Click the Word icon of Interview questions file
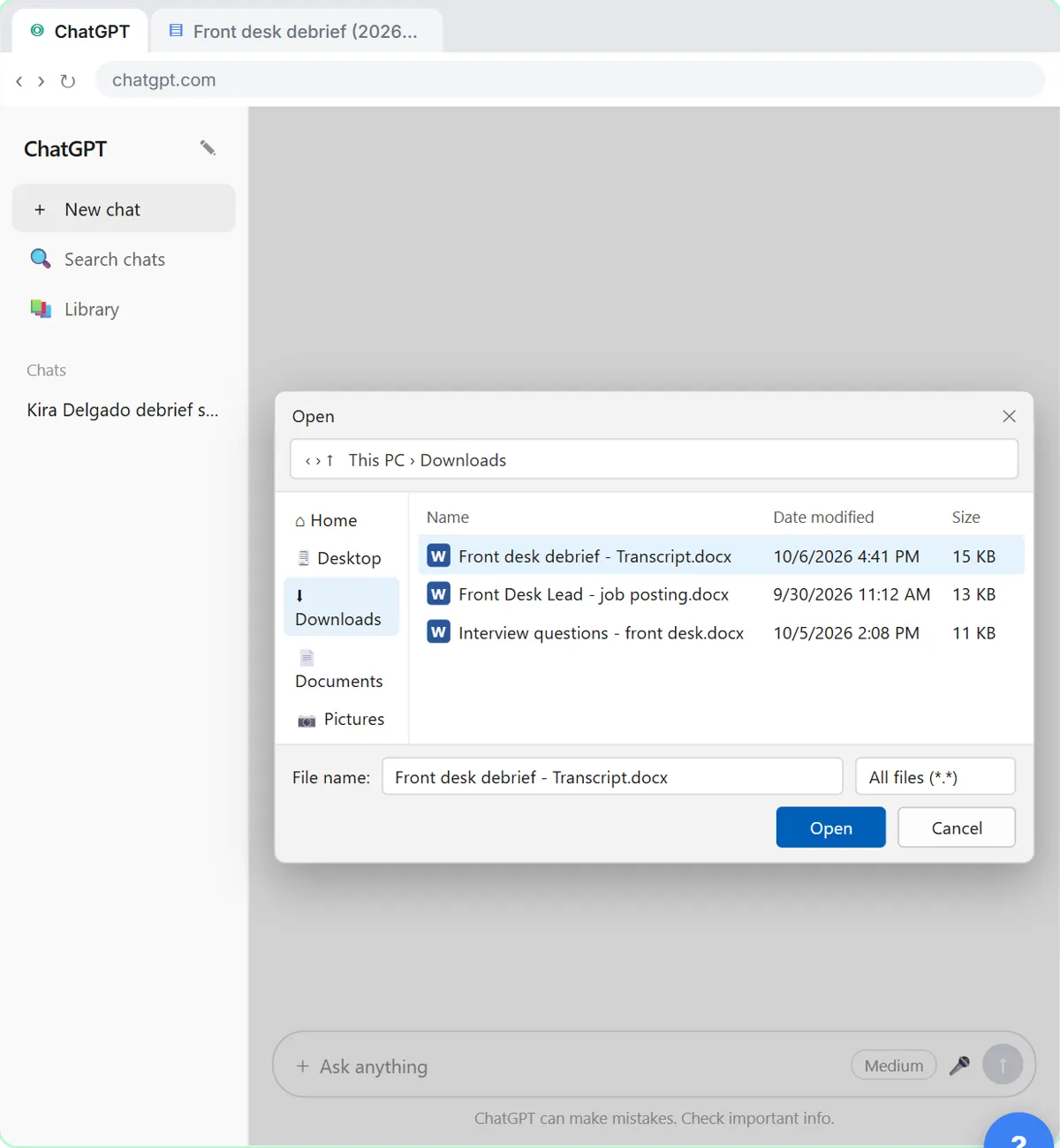Screen dimensions: 1060x1148 click(438, 632)
